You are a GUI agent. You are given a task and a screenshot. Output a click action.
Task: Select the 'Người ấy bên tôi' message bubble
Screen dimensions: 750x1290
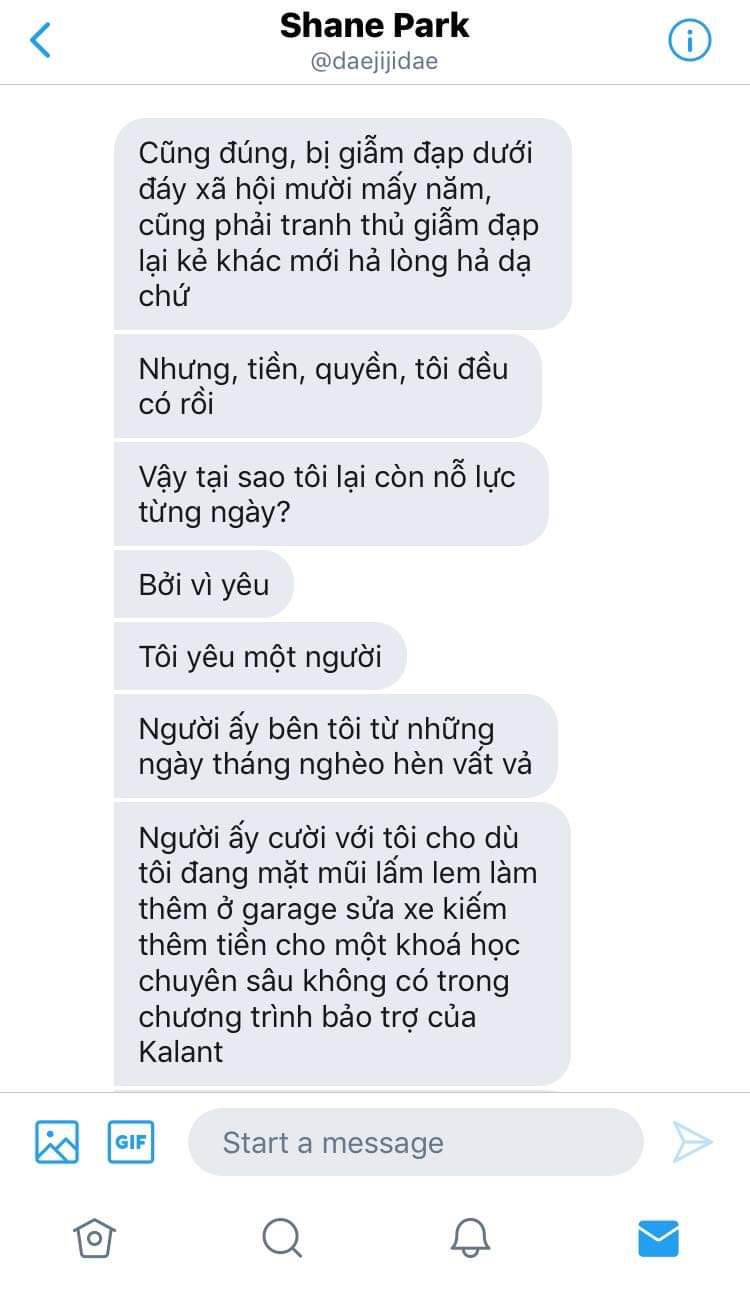coord(335,746)
